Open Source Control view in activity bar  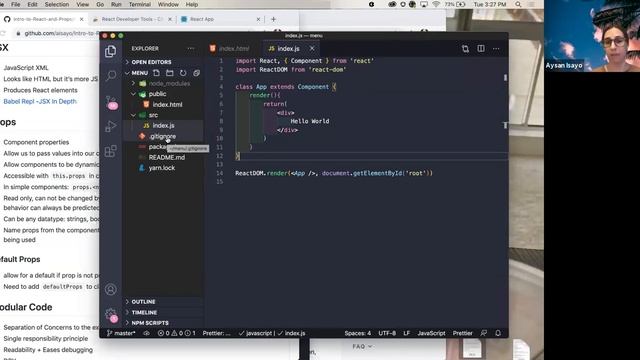click(x=111, y=102)
